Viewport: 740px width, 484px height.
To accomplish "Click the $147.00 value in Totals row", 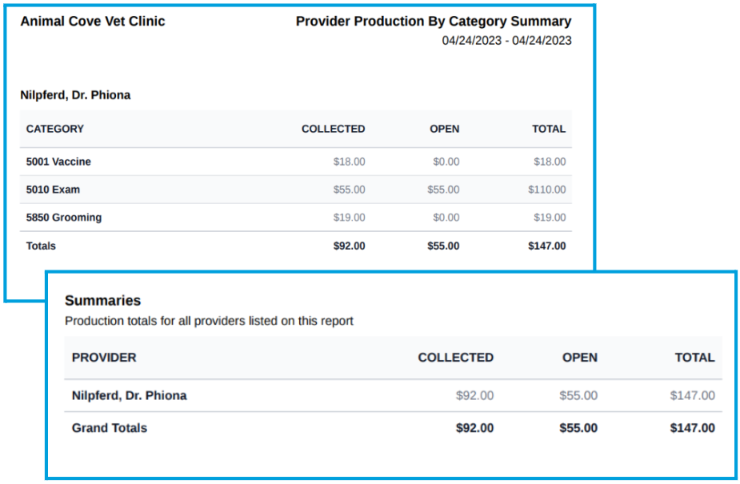I will [x=547, y=246].
